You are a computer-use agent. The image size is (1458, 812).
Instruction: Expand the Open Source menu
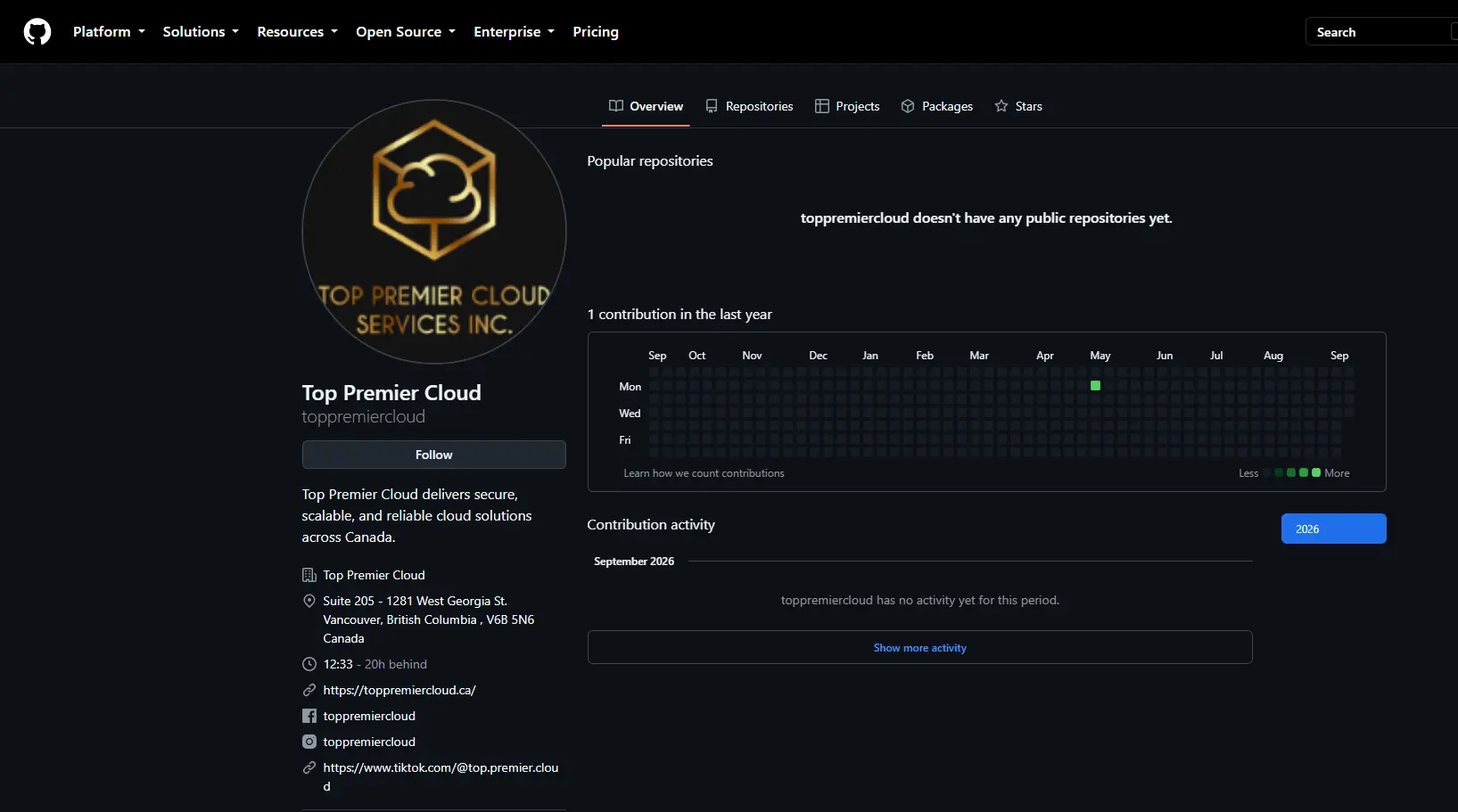tap(406, 32)
